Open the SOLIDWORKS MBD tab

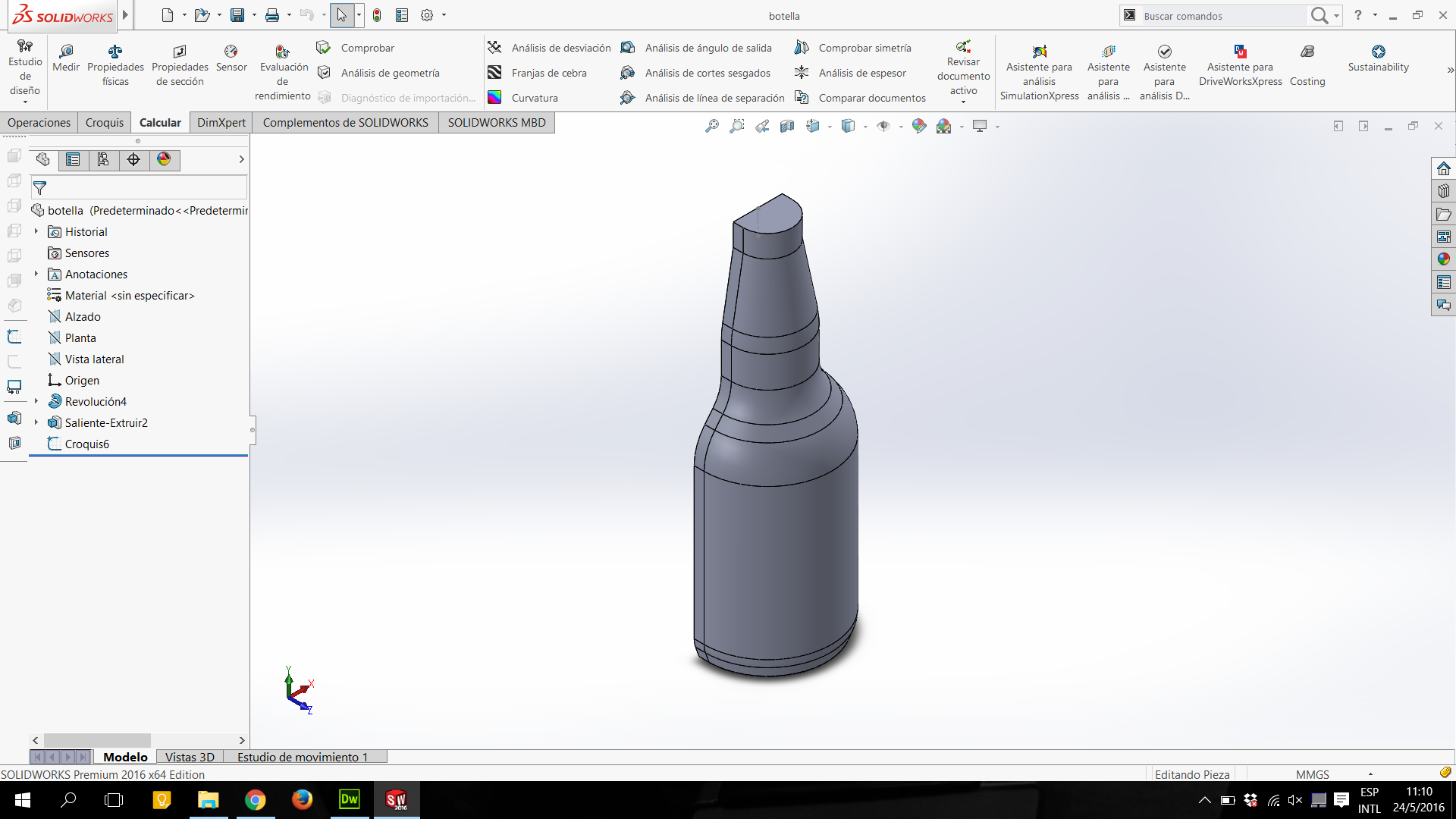(497, 123)
